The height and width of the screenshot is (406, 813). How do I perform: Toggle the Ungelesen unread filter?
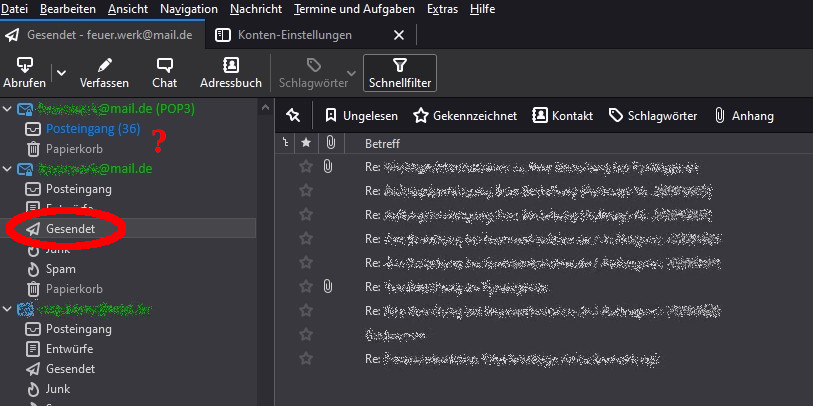coord(360,115)
